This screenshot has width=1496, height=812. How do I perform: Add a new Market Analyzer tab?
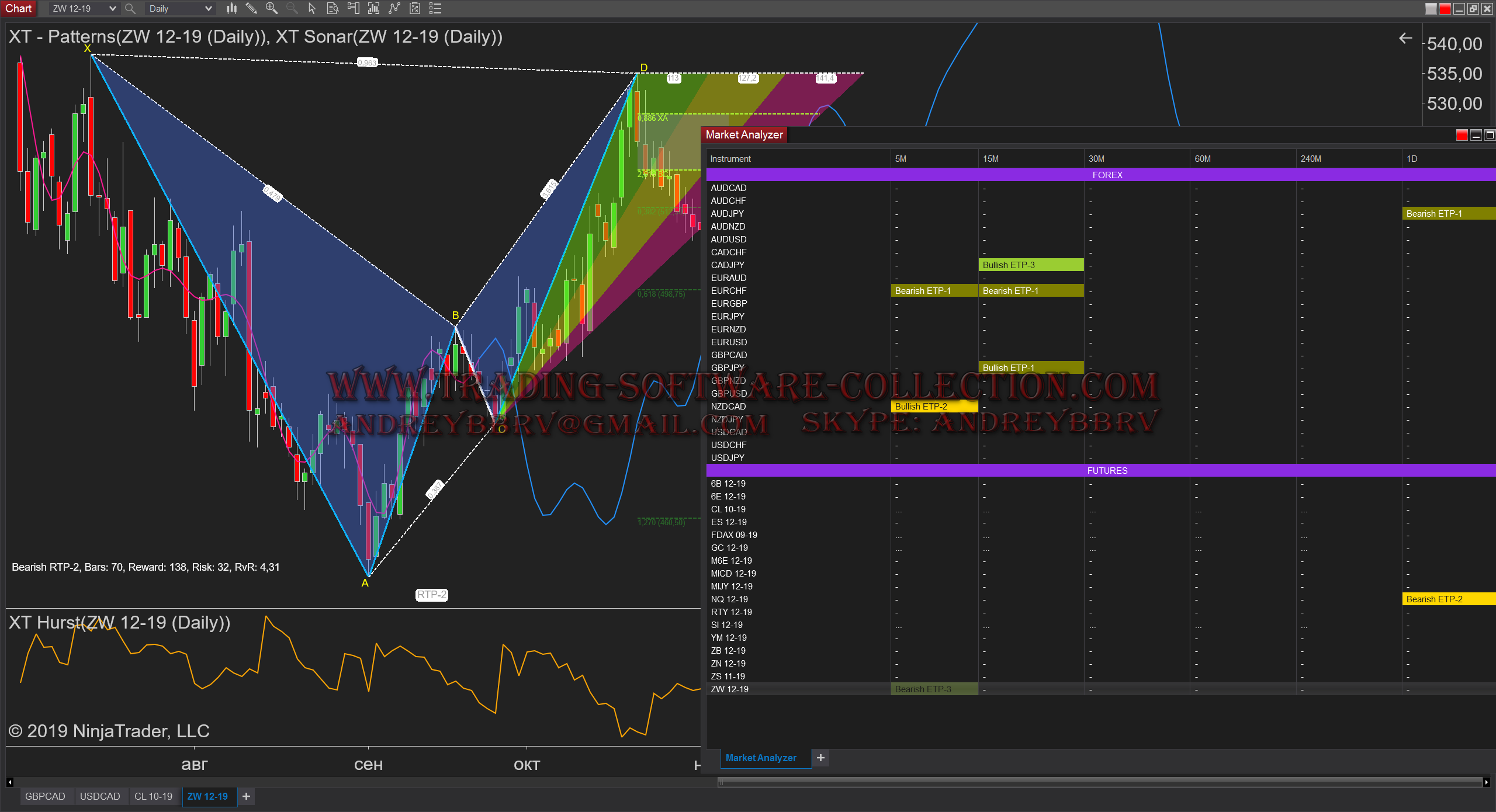click(820, 758)
